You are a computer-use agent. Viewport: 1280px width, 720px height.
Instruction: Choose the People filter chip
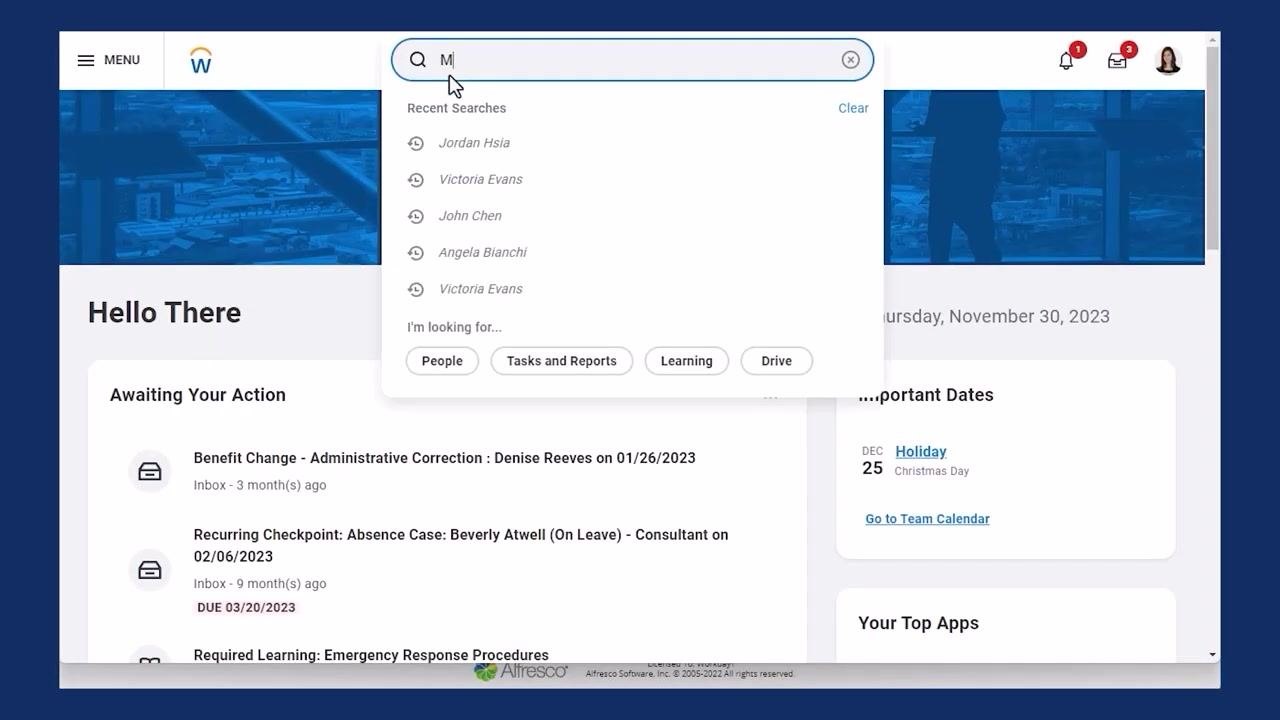[442, 361]
